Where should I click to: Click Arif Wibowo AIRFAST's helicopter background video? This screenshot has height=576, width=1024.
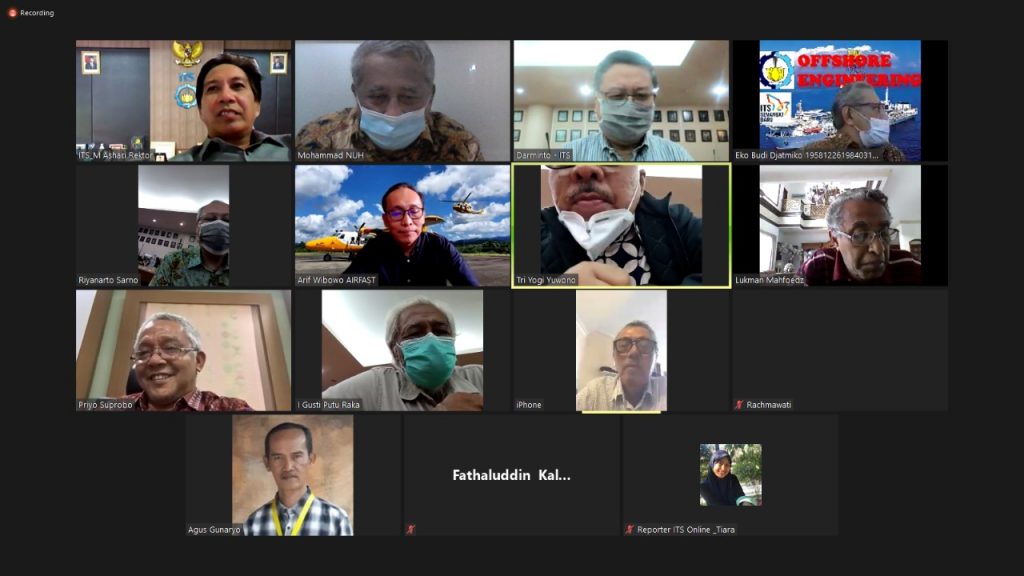402,225
